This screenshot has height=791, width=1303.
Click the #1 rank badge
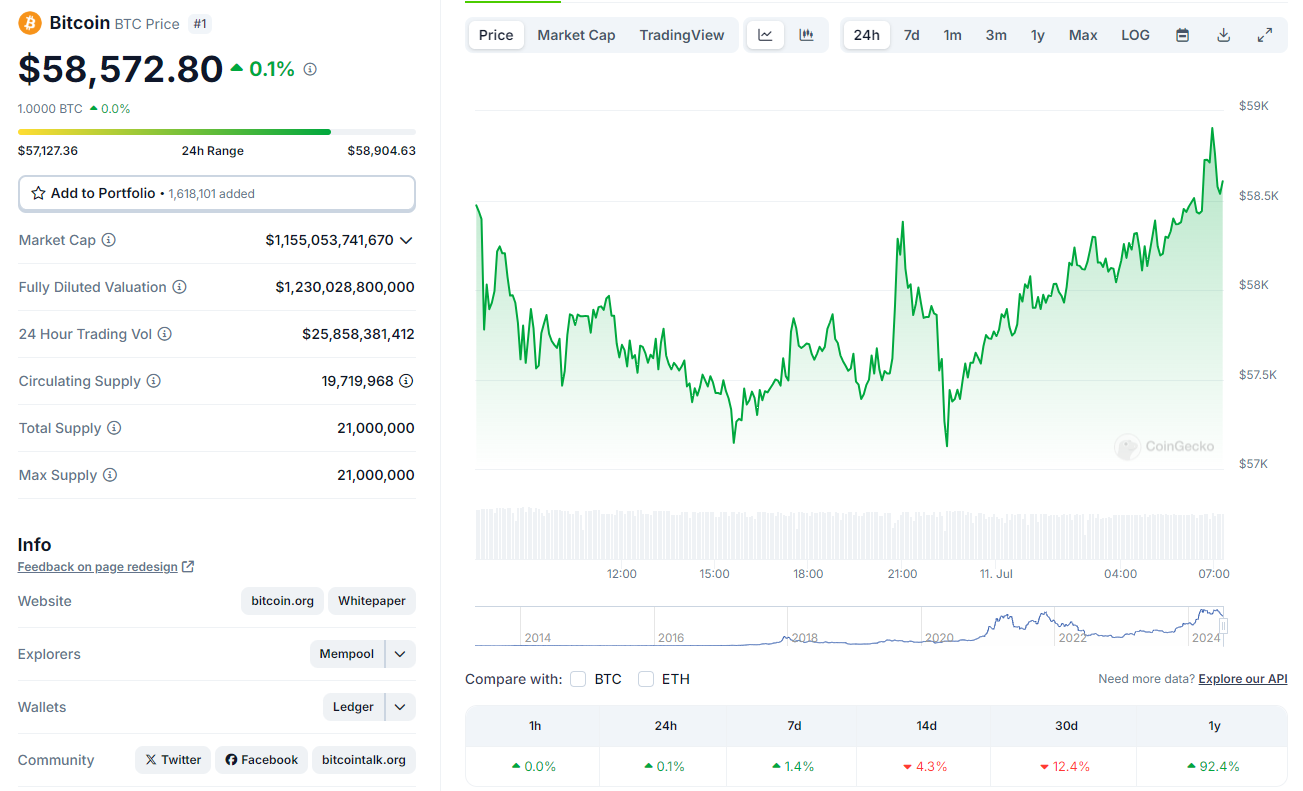[200, 23]
